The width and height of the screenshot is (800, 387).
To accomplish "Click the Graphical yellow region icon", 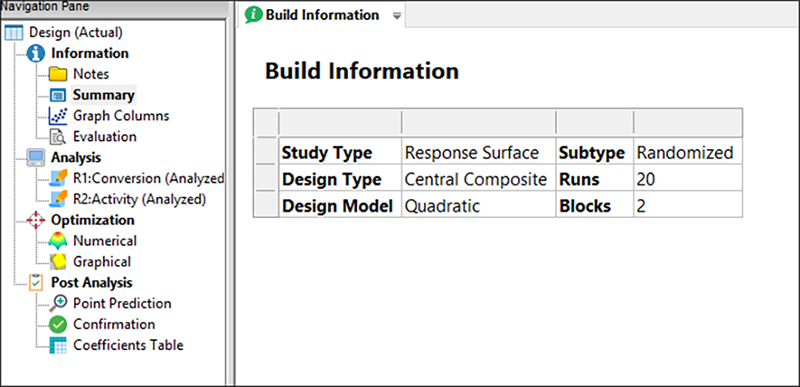I will (58, 262).
